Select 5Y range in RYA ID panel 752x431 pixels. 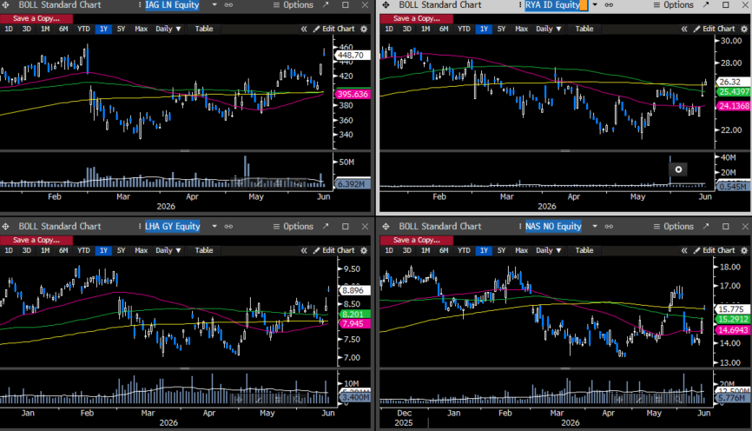coord(501,29)
